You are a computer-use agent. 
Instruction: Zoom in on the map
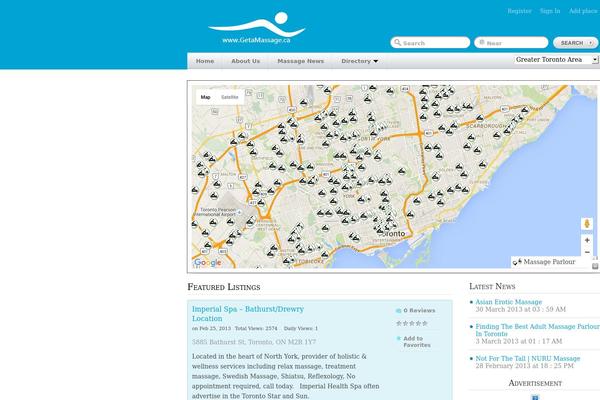tap(587, 240)
